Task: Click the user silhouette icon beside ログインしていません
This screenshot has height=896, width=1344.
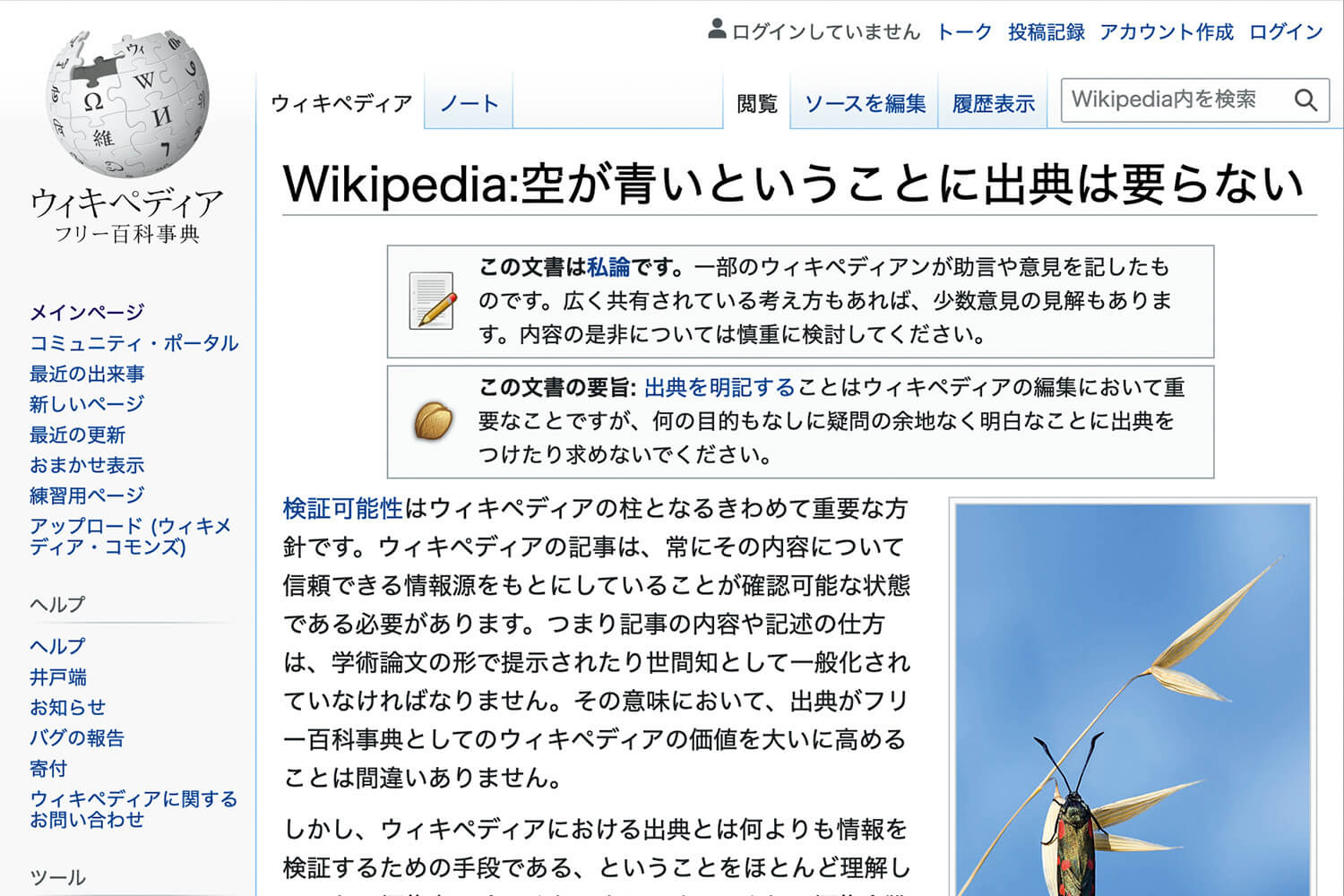Action: 717,30
